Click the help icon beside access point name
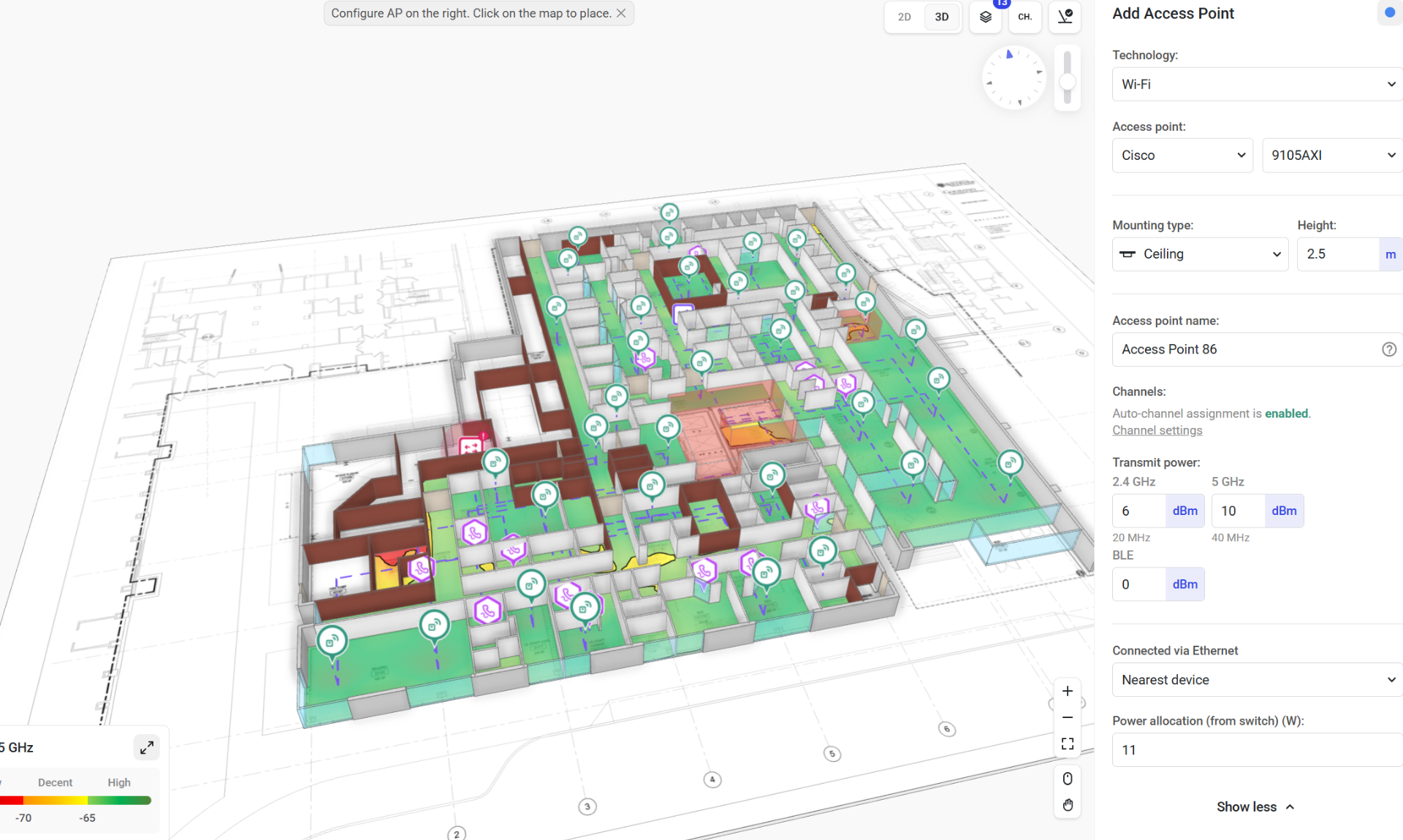This screenshot has width=1403, height=840. pos(1388,349)
